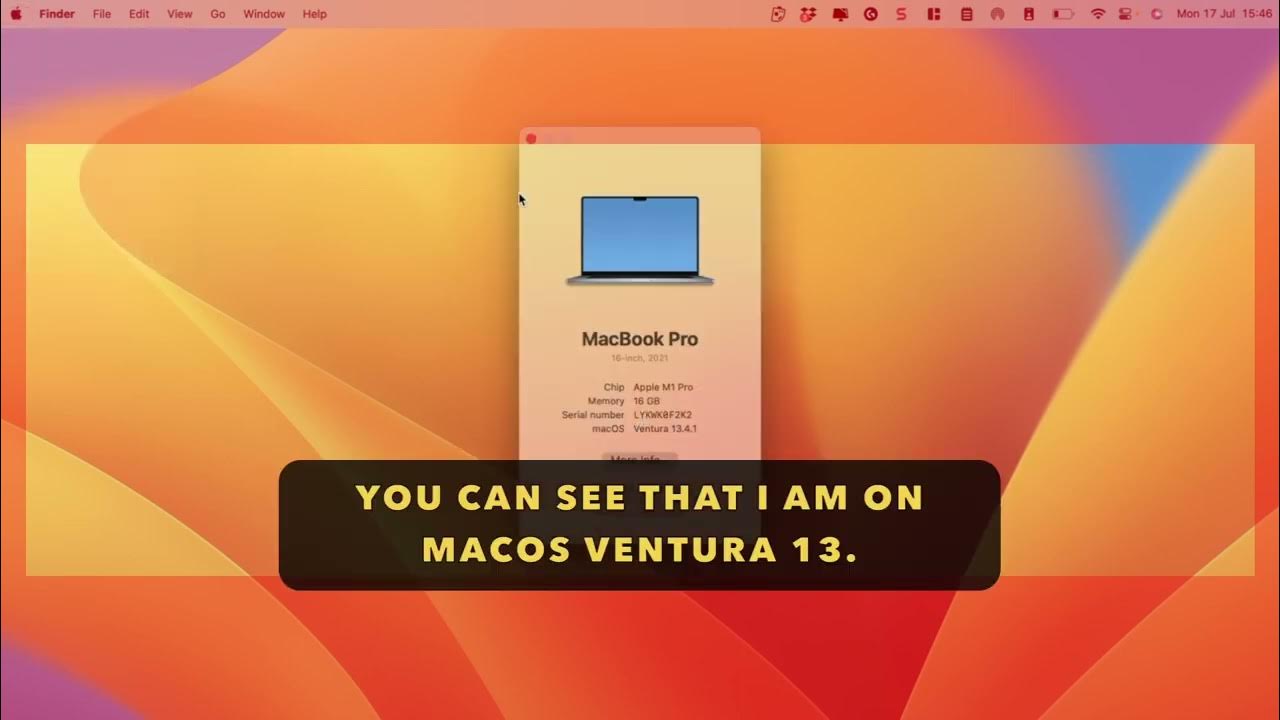Open the Go menu
The width and height of the screenshot is (1280, 720).
pyautogui.click(x=218, y=14)
